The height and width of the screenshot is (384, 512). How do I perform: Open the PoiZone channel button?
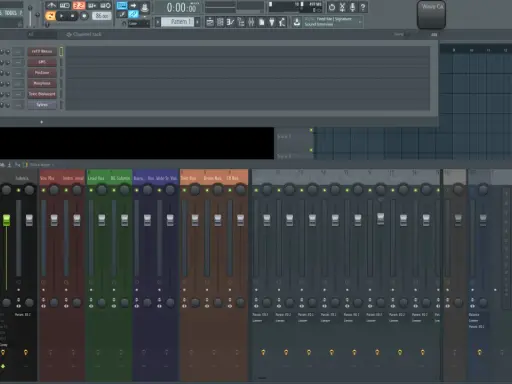click(x=42, y=73)
